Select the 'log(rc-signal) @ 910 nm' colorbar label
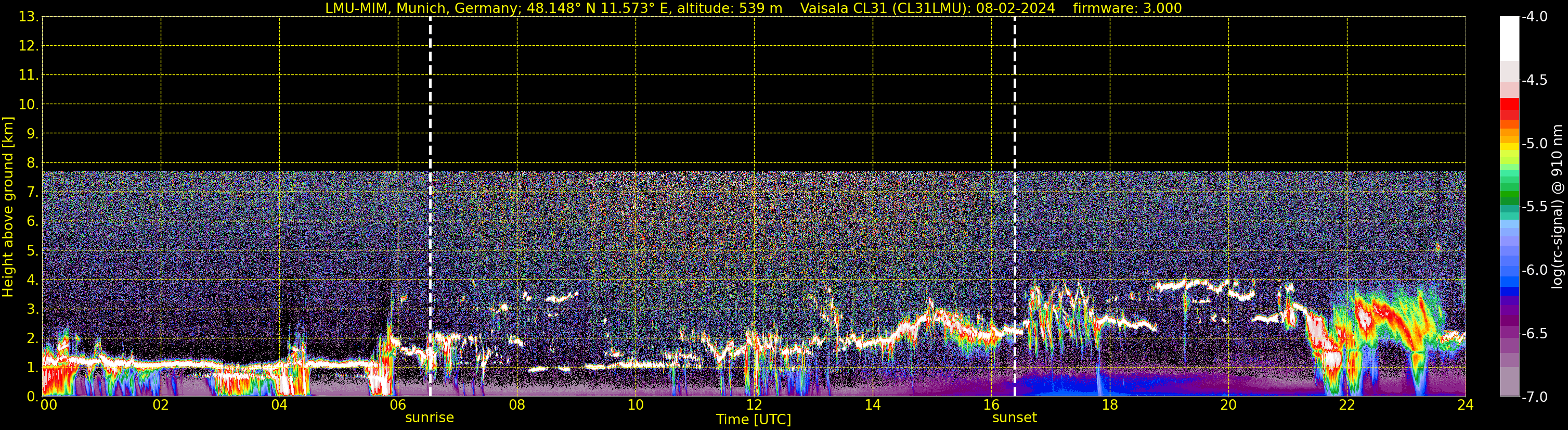 1558,207
